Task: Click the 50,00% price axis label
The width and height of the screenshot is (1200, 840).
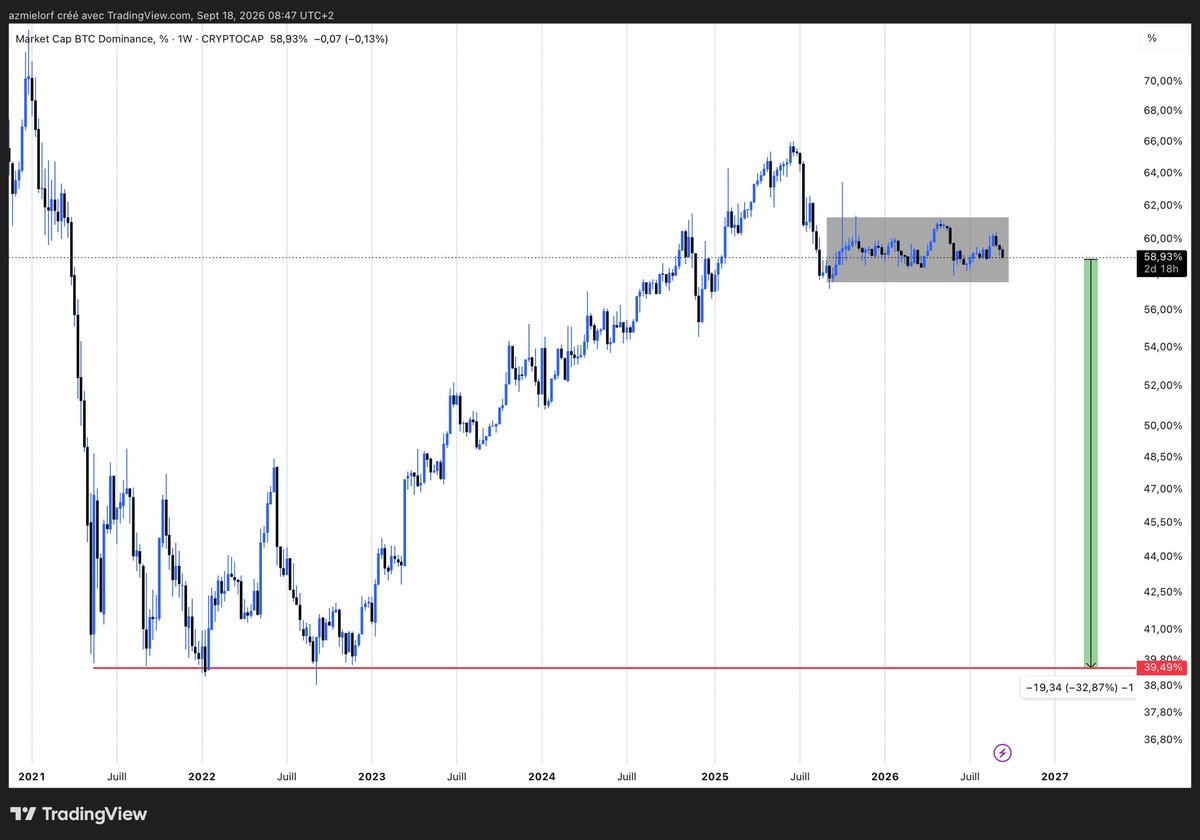Action: (1163, 426)
